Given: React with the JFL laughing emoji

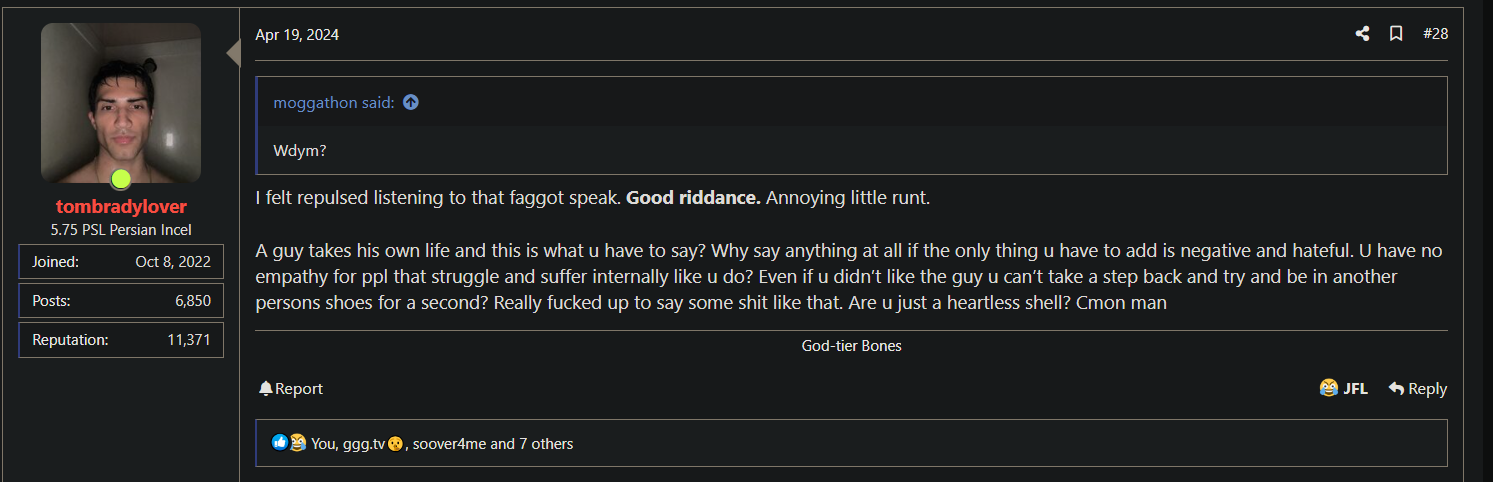Looking at the screenshot, I should (1343, 389).
